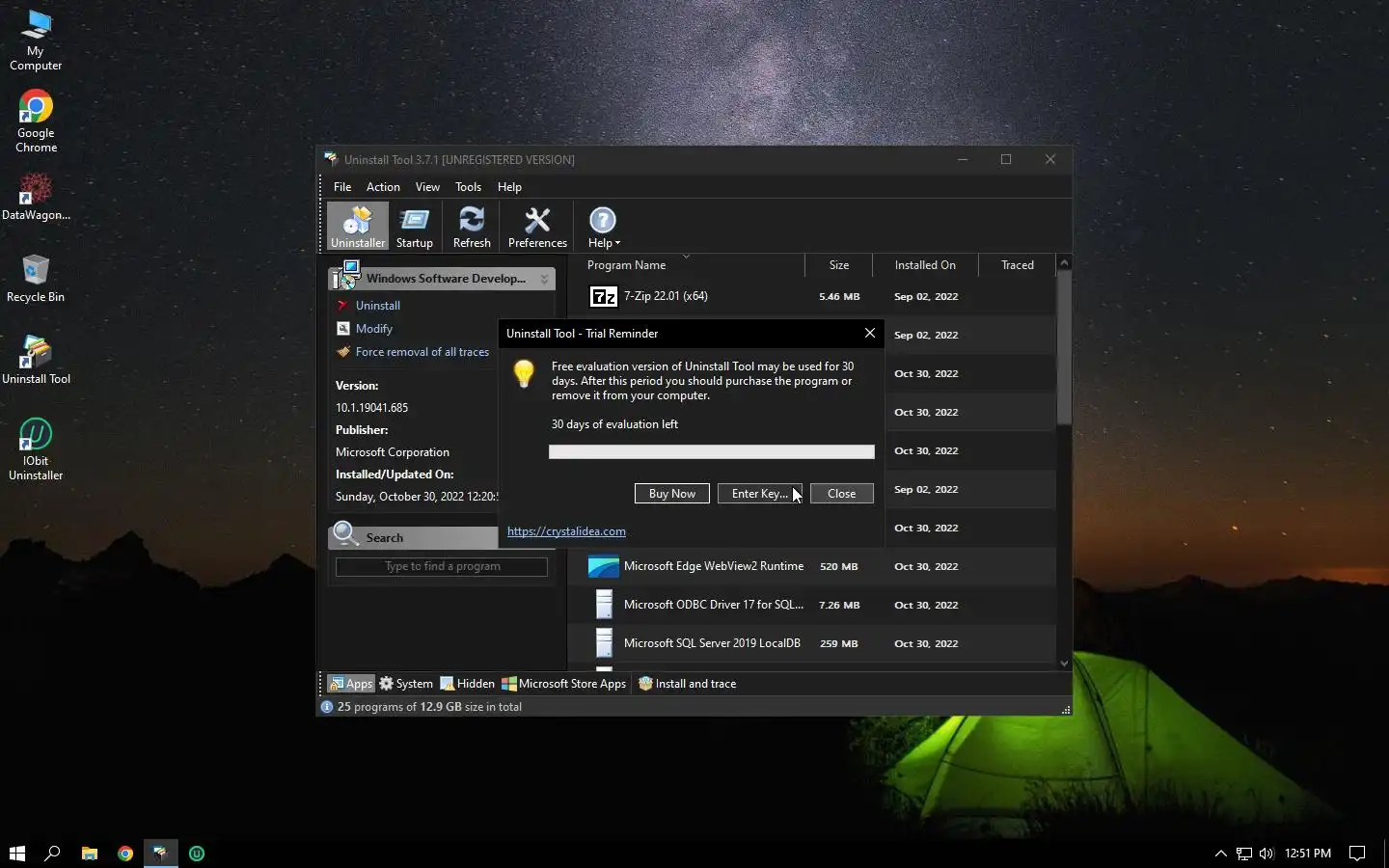Viewport: 1389px width, 868px height.
Task: Switch to the Apps tab
Action: (x=350, y=684)
